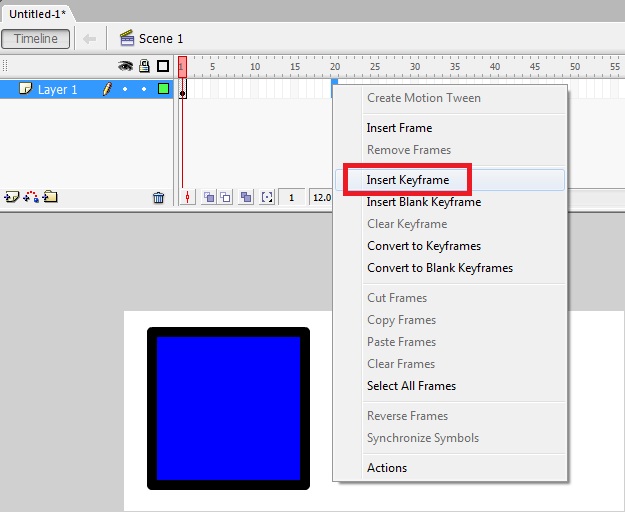Select the Layer 1 row
The height and width of the screenshot is (512, 625).
(x=86, y=89)
